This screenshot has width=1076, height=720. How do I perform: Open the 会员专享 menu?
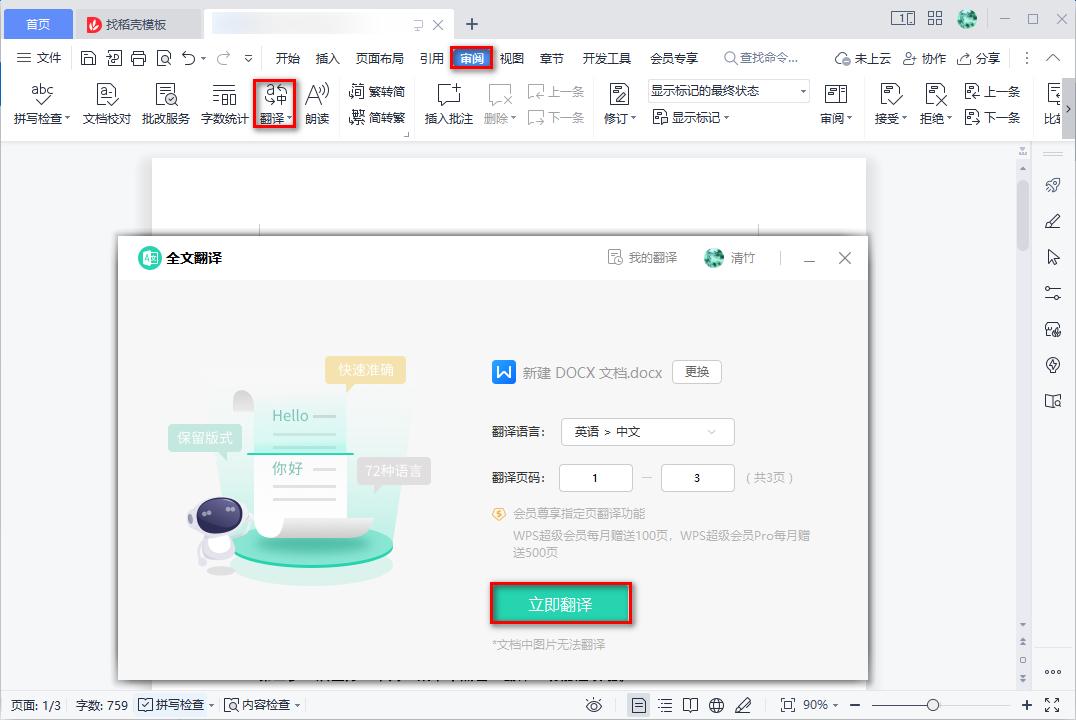click(675, 58)
